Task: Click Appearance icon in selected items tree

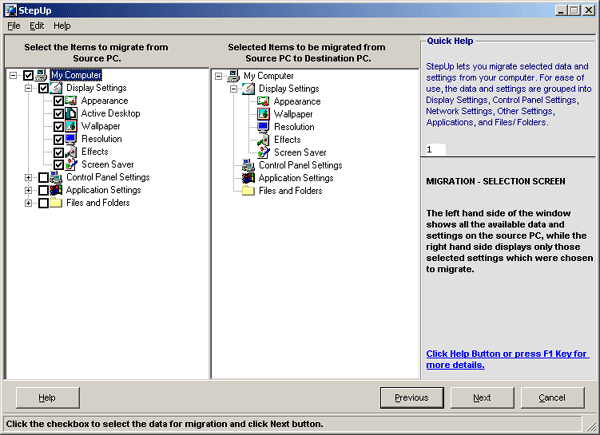Action: coord(263,101)
